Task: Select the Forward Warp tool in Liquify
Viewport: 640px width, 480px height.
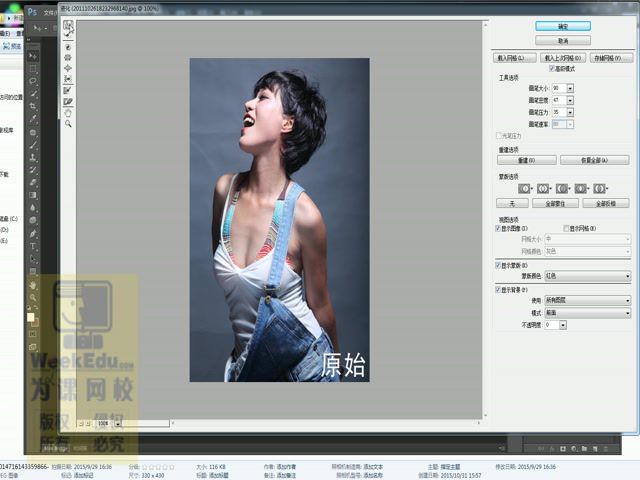Action: pyautogui.click(x=68, y=25)
